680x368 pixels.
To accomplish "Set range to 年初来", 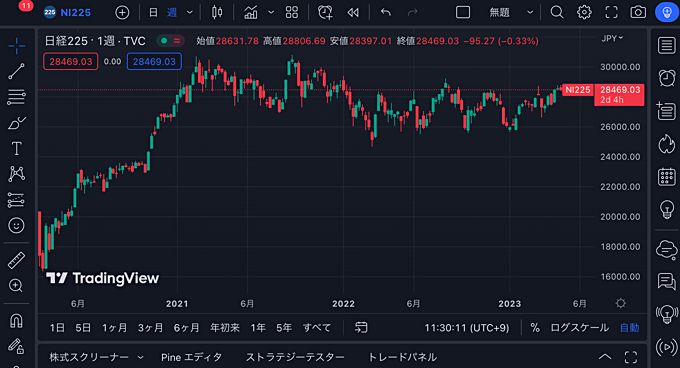I will pos(225,328).
